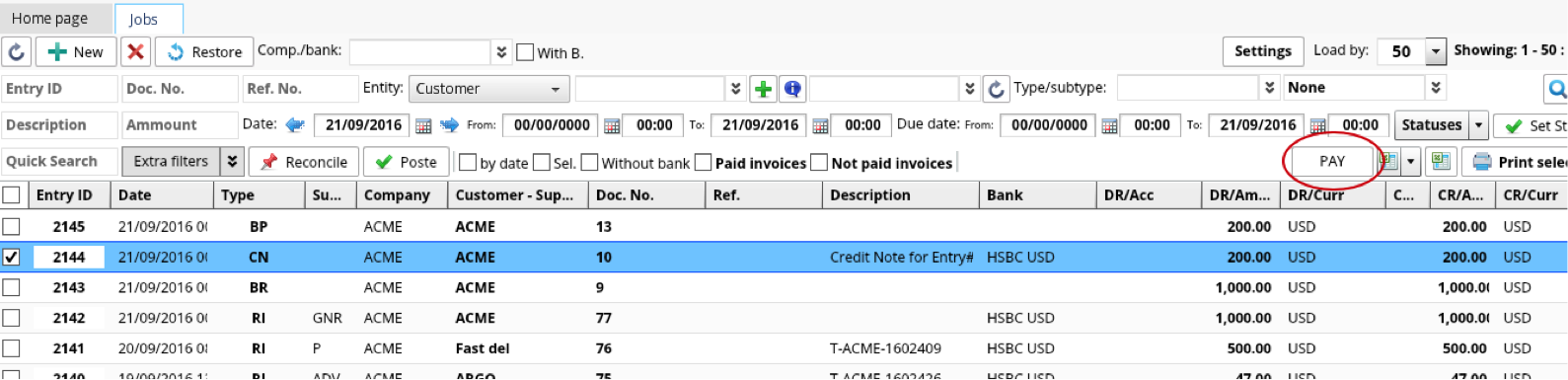This screenshot has height=380, width=1568.
Task: Click the red X delete icon
Action: [136, 52]
